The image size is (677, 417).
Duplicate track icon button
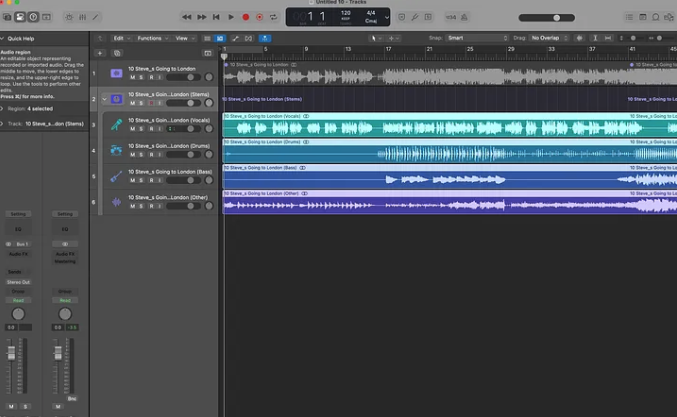click(117, 53)
